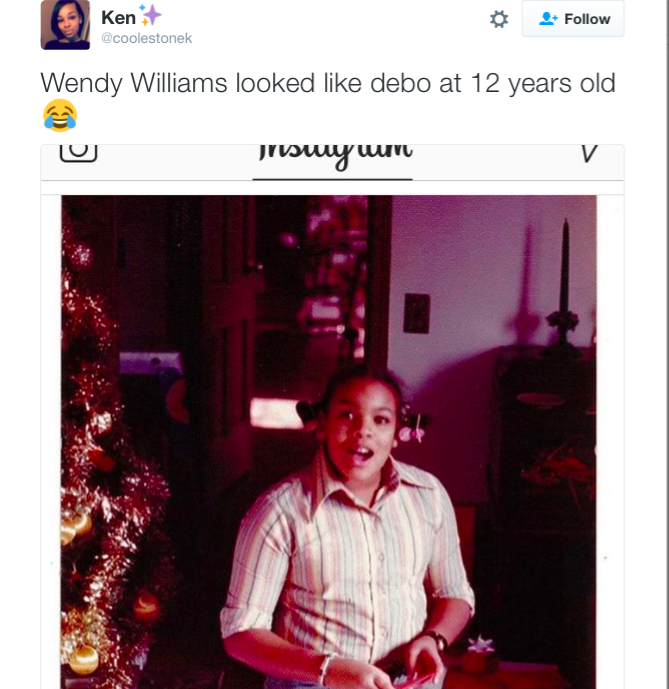The width and height of the screenshot is (669, 689).
Task: Click the wristwatch on the child's arm
Action: [437, 640]
